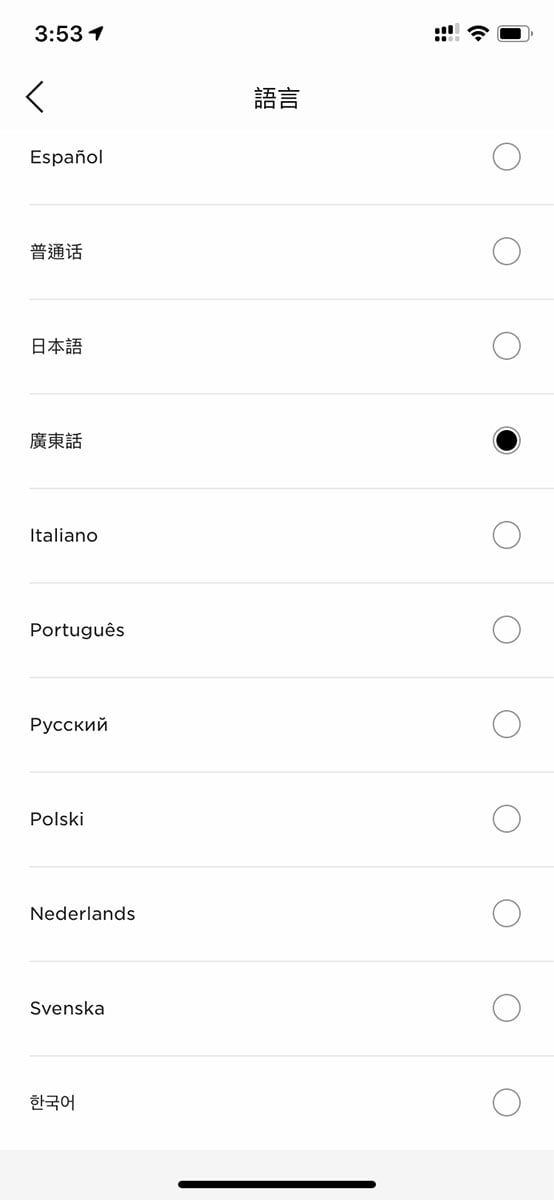The width and height of the screenshot is (554, 1200).
Task: Tap the Wi-Fi status icon
Action: pyautogui.click(x=478, y=34)
